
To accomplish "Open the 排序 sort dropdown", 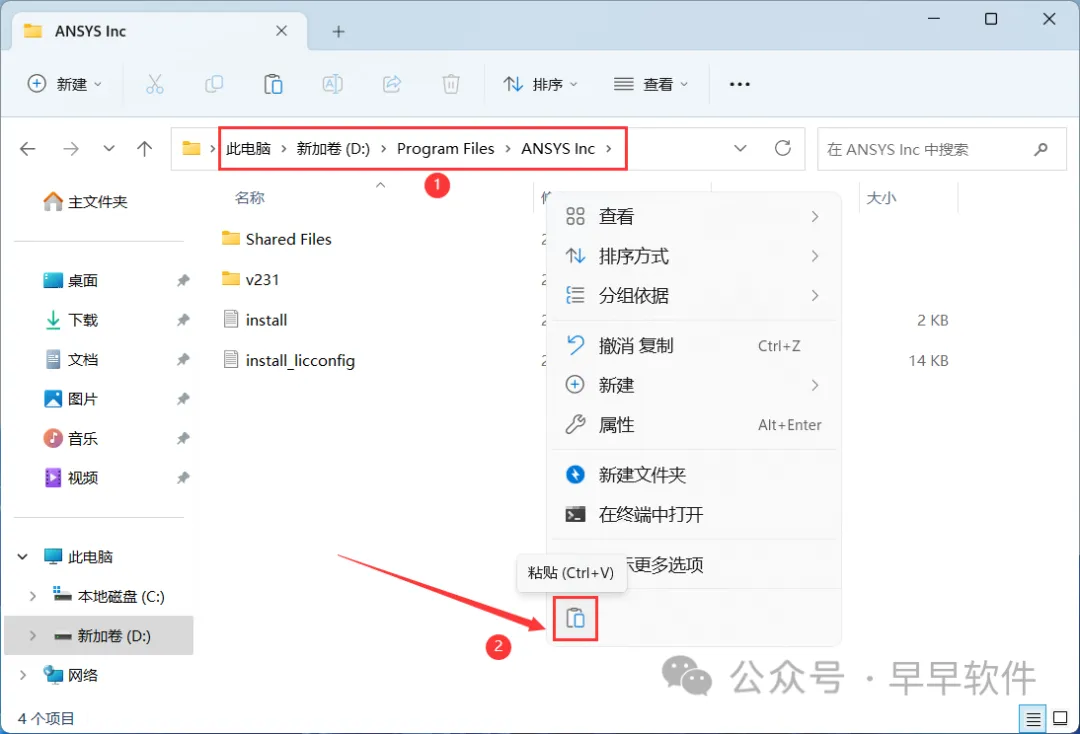I will 541,84.
